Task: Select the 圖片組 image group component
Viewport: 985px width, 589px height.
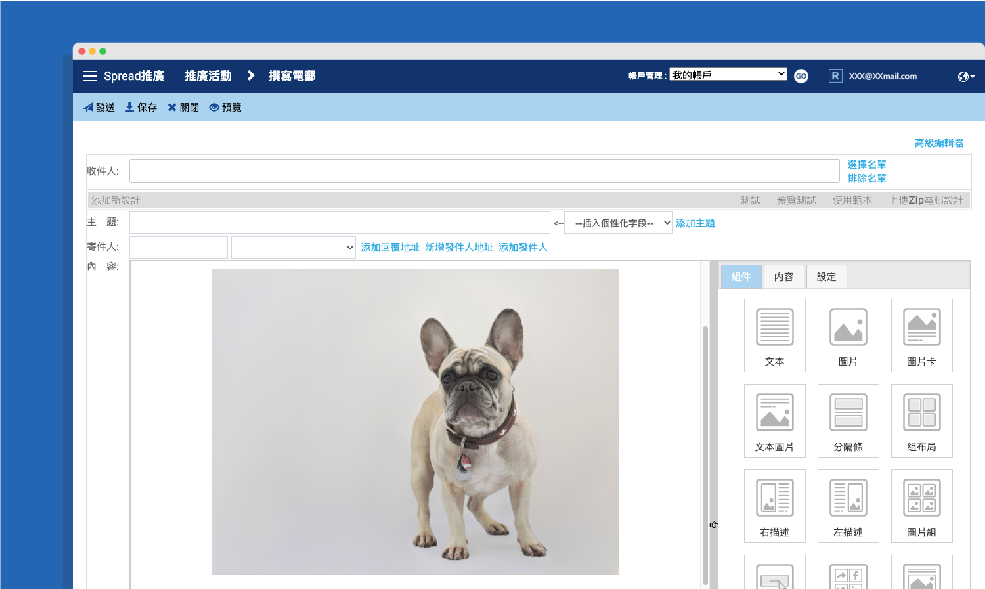Action: click(x=922, y=506)
